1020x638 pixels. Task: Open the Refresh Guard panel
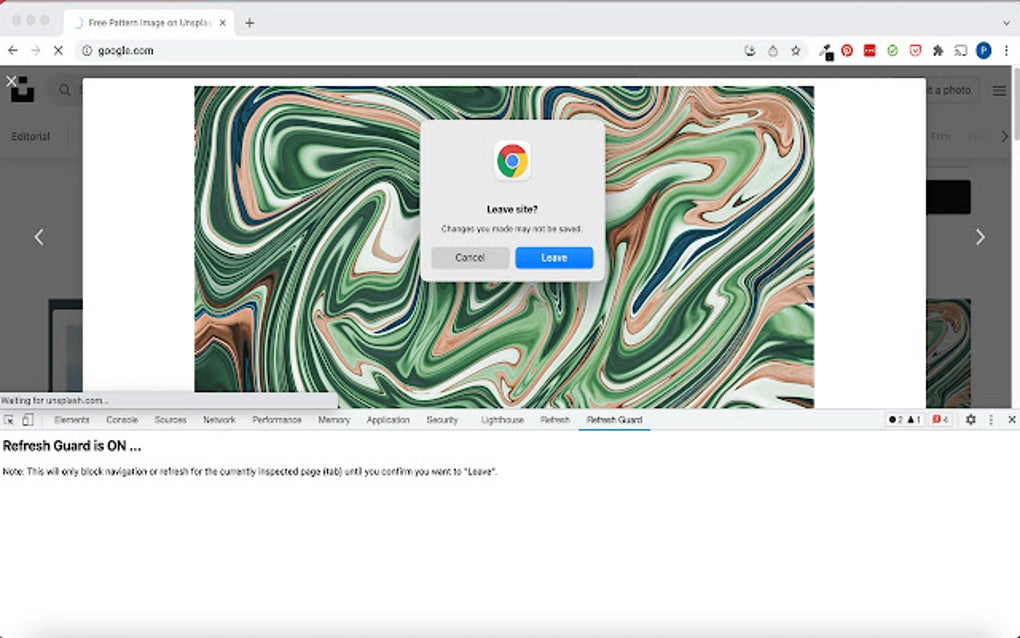(614, 420)
